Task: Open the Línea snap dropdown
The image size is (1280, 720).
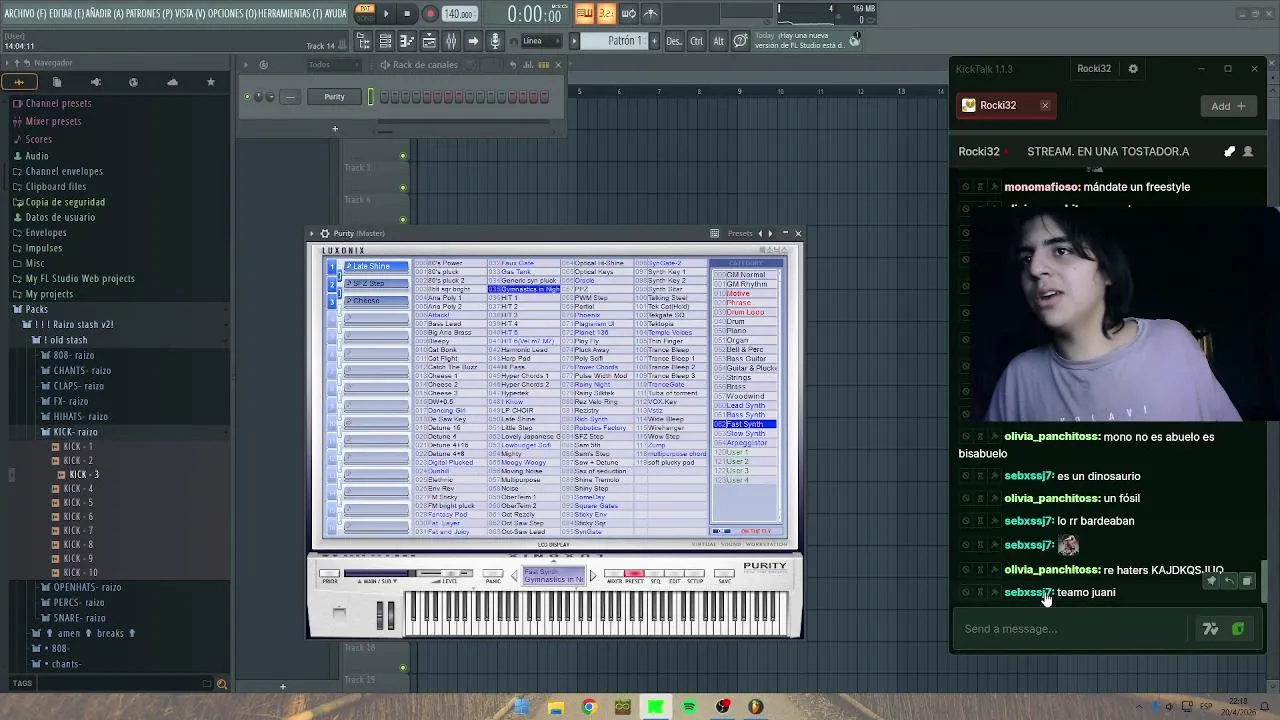Action: click(x=540, y=41)
